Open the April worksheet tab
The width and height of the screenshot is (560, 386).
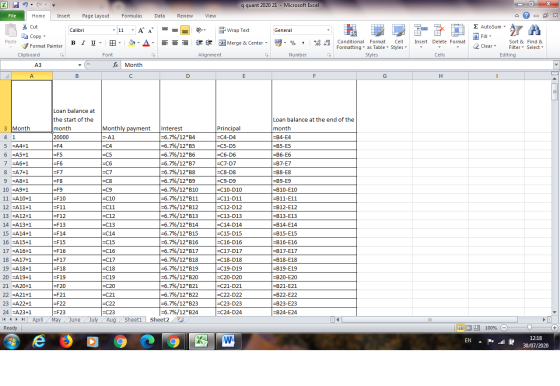click(x=38, y=320)
